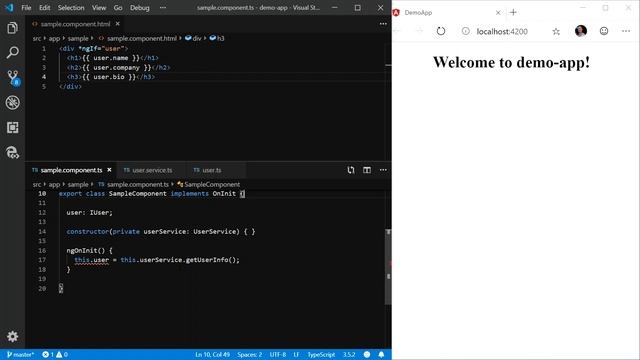640x360 pixels.
Task: Open the Source Control view
Action: tap(13, 78)
